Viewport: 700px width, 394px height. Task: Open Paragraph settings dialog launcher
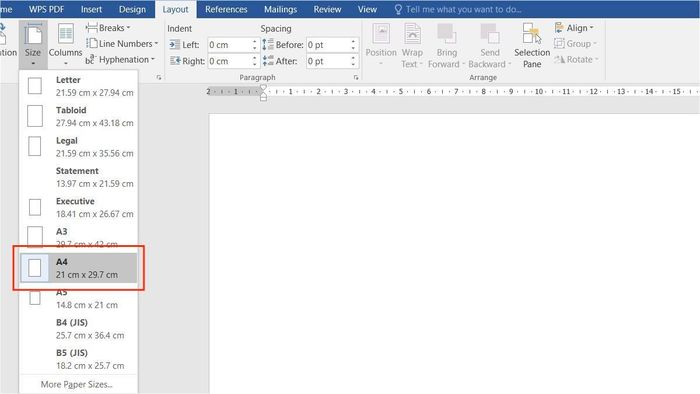tap(356, 77)
